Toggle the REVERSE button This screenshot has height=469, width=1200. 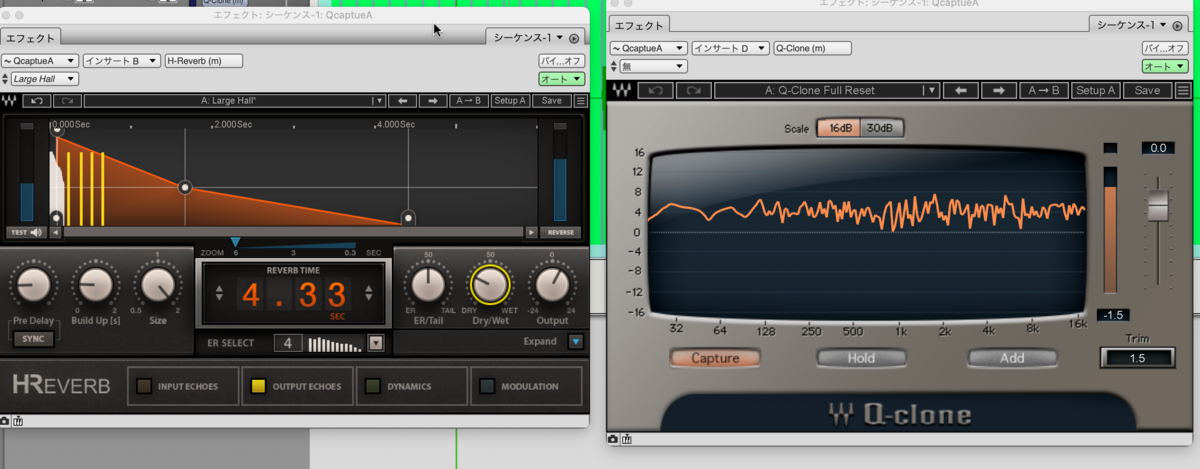[560, 232]
